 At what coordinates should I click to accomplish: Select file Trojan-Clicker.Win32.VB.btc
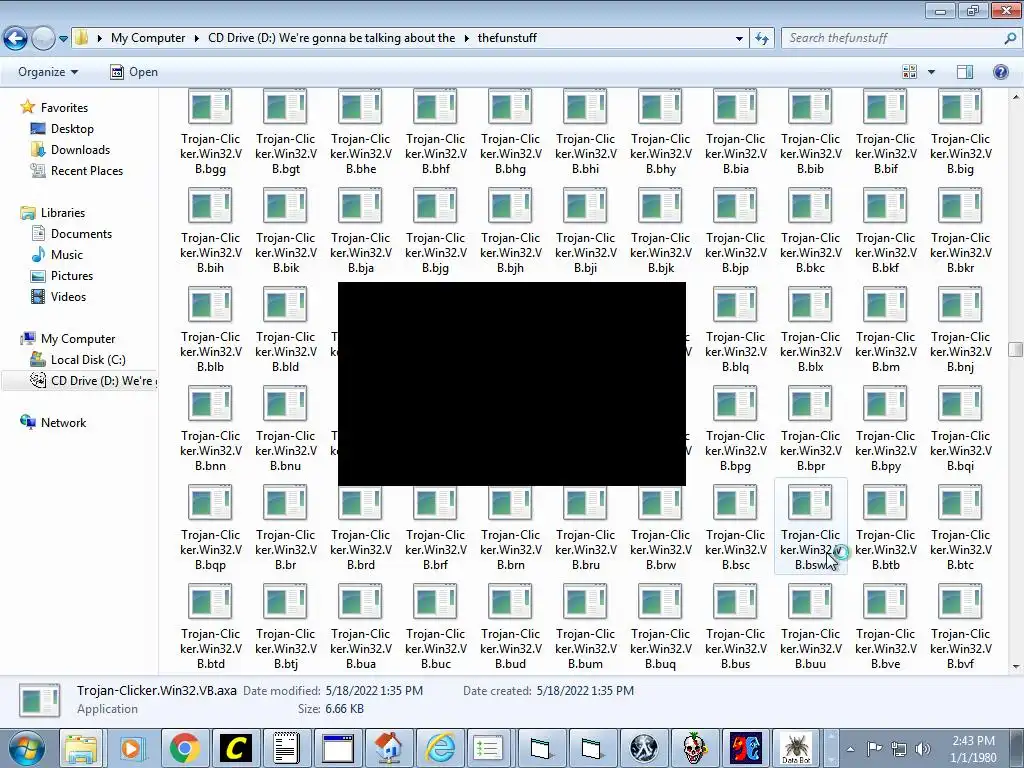point(960,528)
